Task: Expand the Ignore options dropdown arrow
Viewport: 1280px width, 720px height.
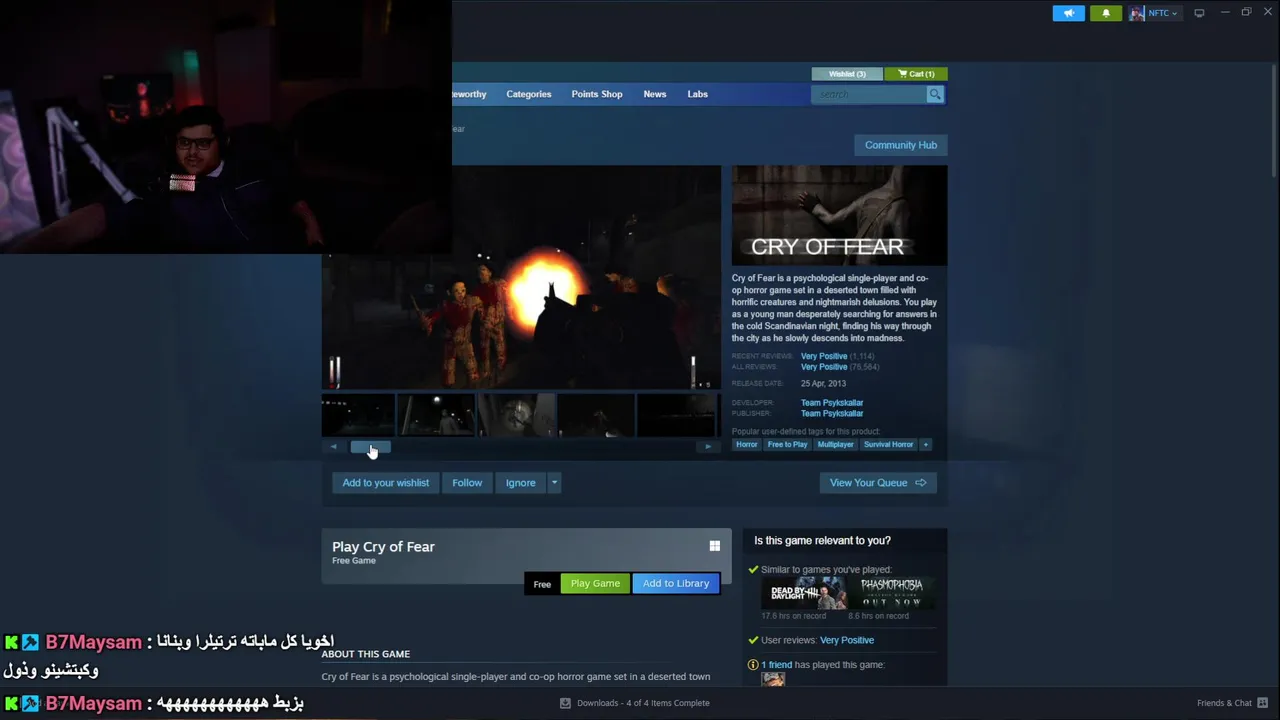Action: point(554,483)
